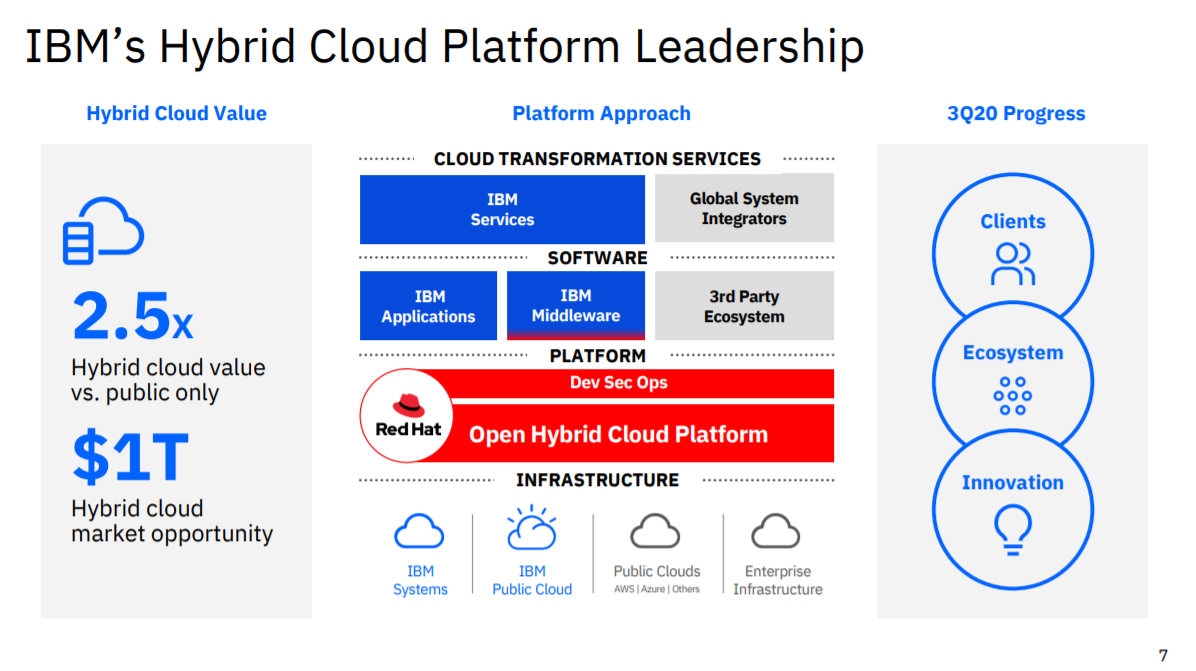The image size is (1196, 671).
Task: Click the $1T figure
Action: [130, 457]
